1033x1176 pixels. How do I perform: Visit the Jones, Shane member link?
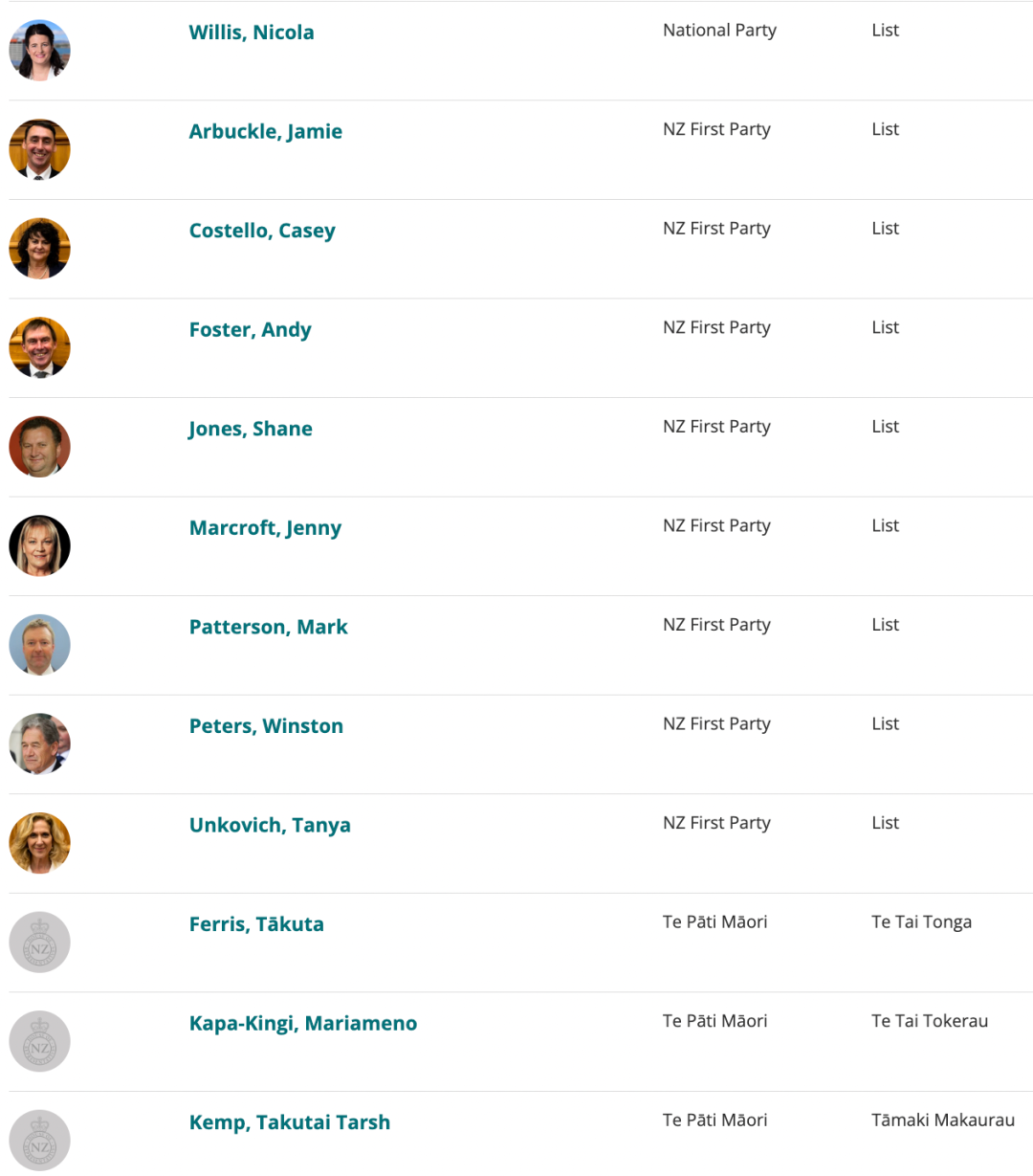(251, 429)
